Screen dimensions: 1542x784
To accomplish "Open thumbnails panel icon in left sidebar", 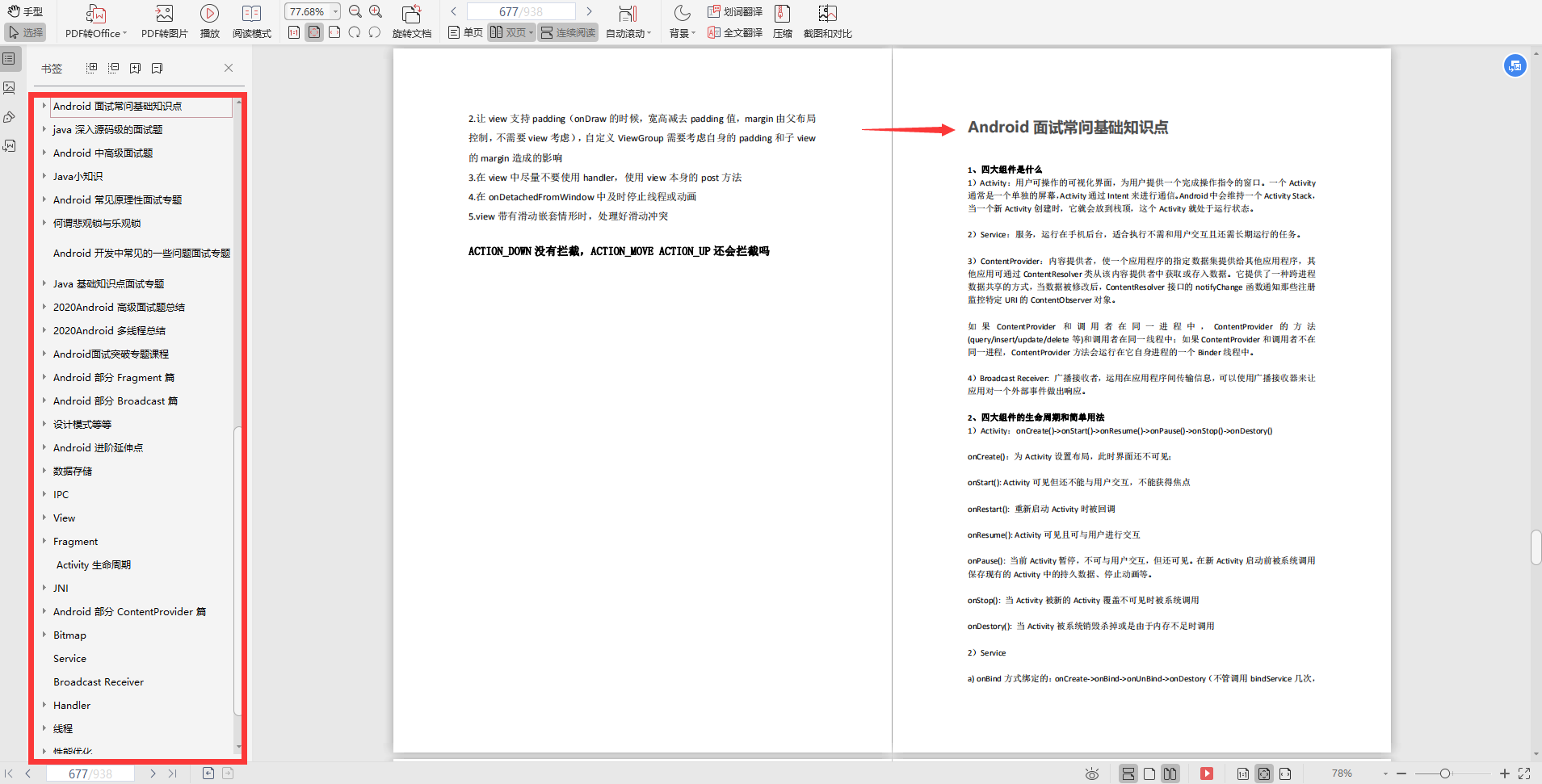I will (10, 87).
